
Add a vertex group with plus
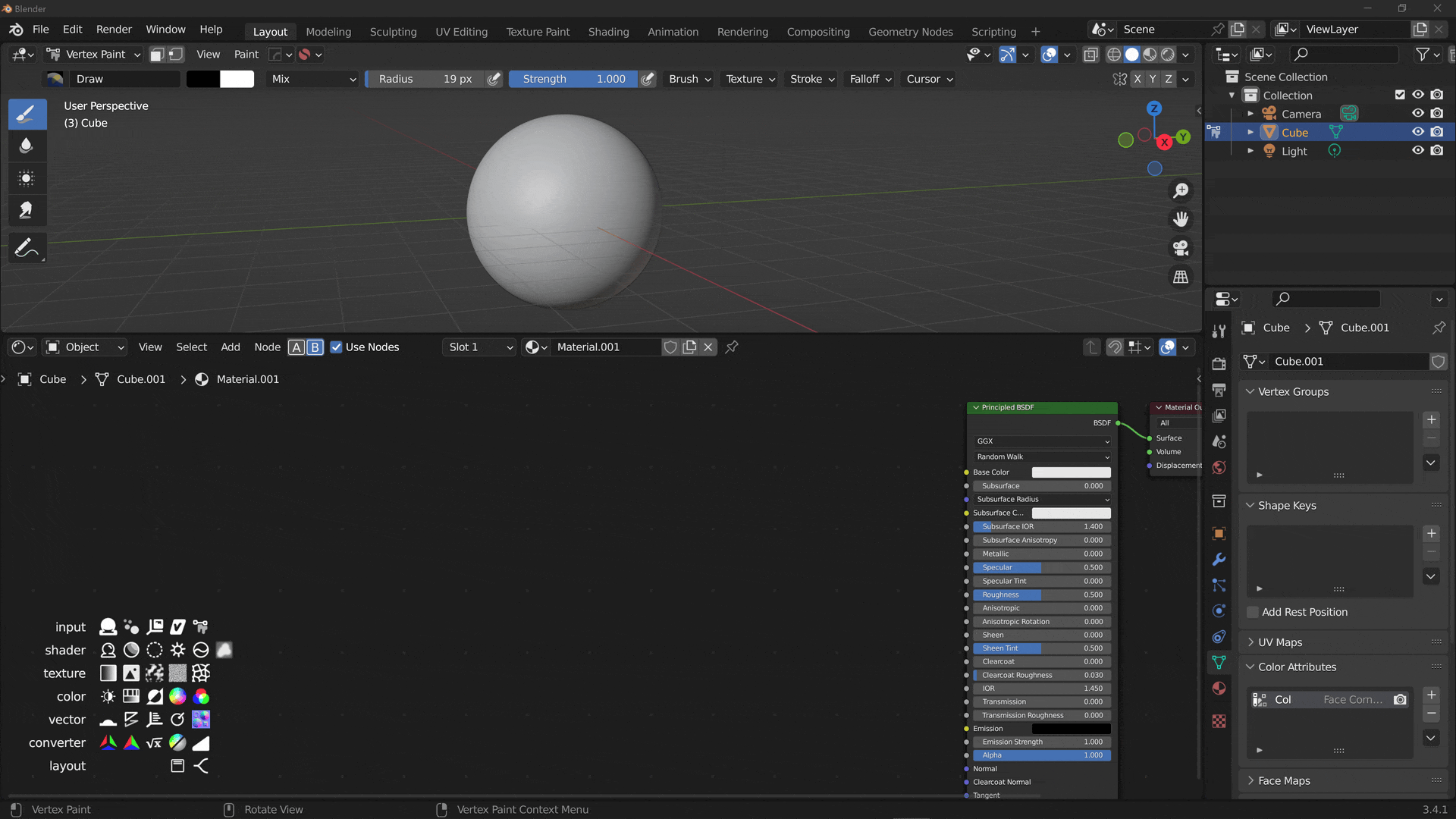pos(1431,420)
